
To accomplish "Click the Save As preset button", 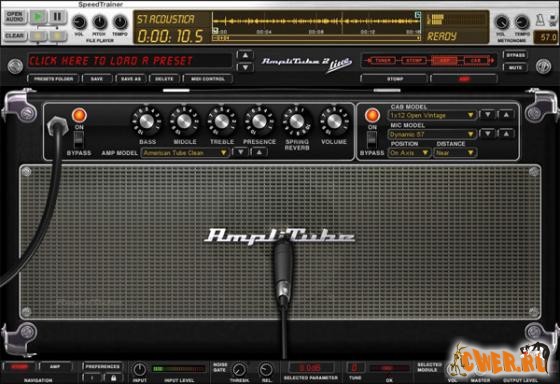I will click(131, 79).
